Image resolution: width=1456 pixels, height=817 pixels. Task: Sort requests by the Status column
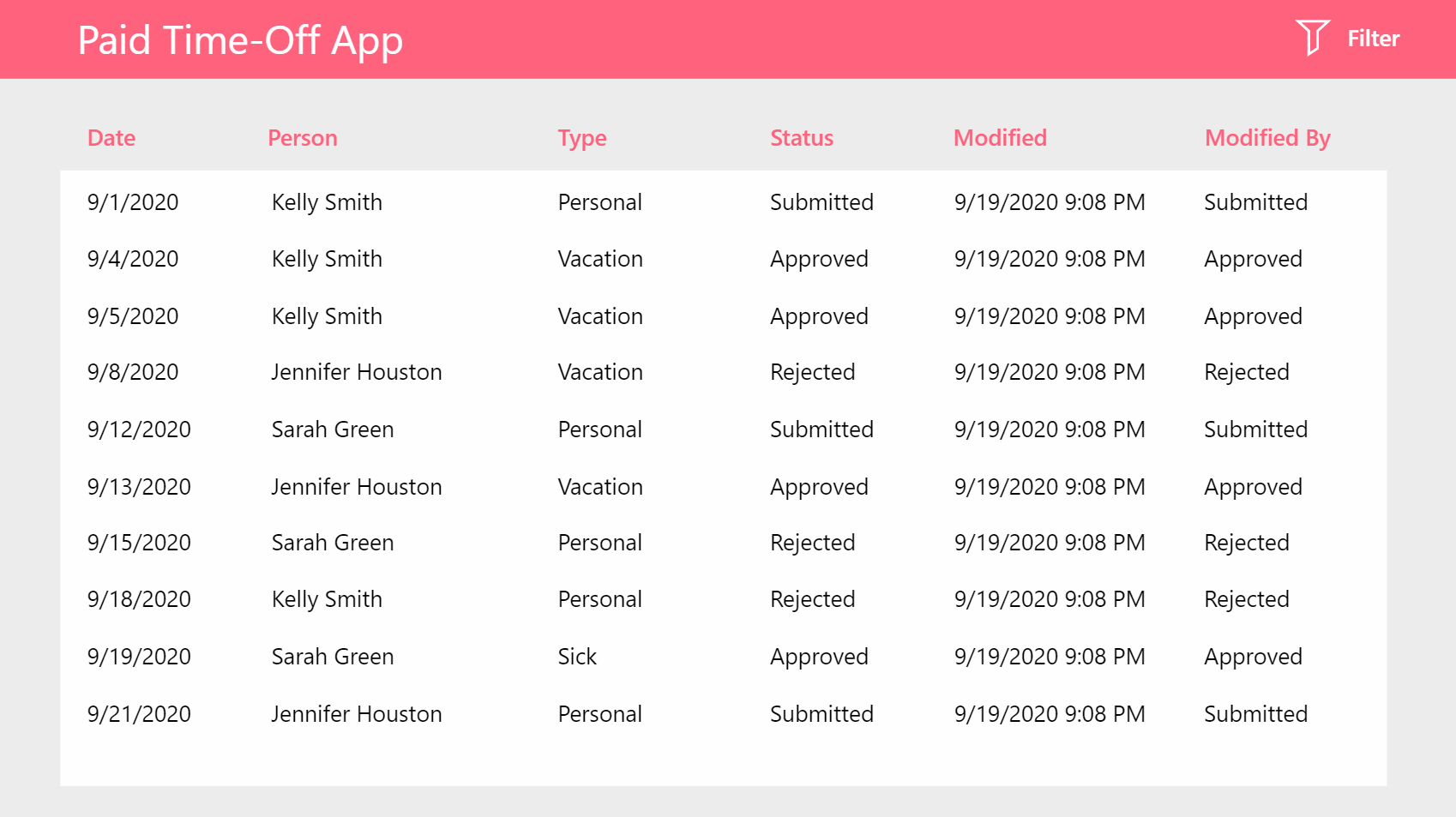[x=801, y=137]
